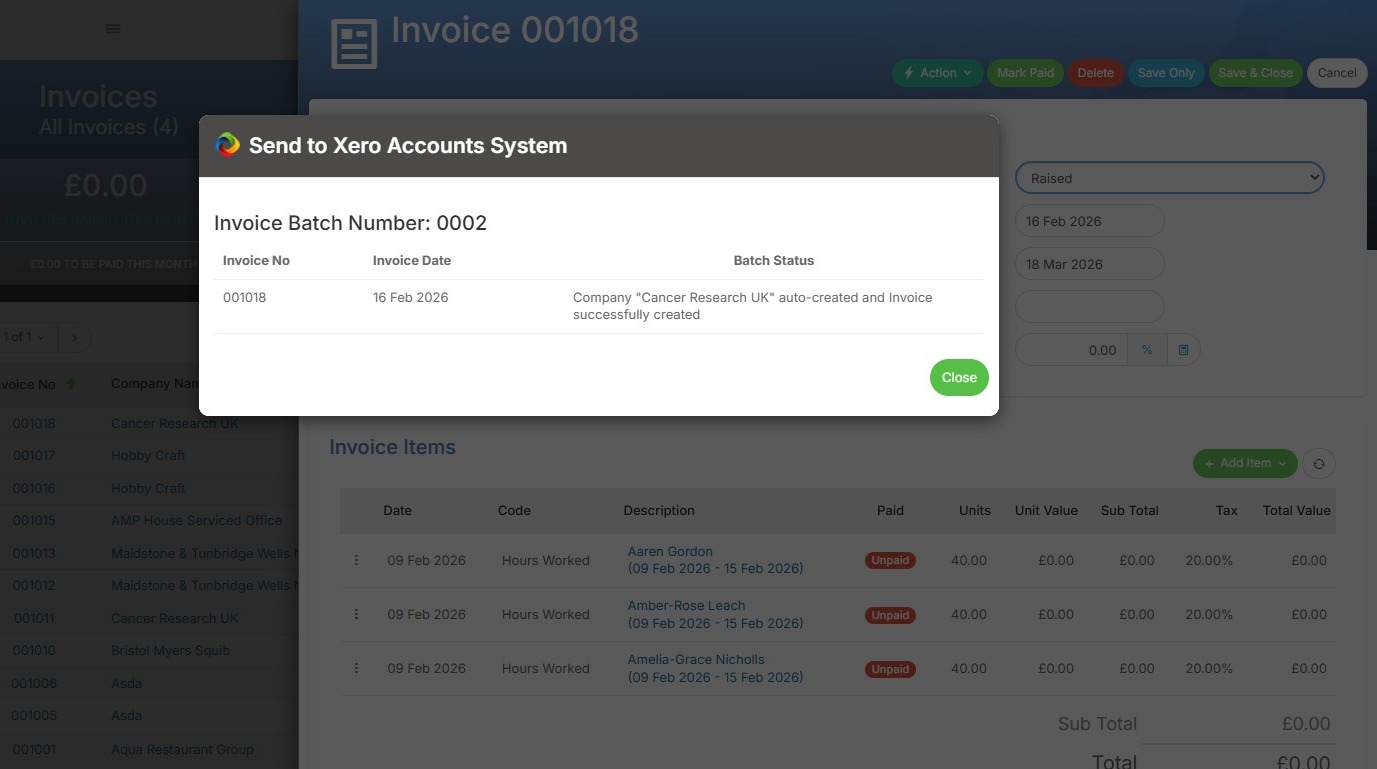This screenshot has width=1377, height=769.
Task: Click the Invoice 001018 page title
Action: pos(515,30)
